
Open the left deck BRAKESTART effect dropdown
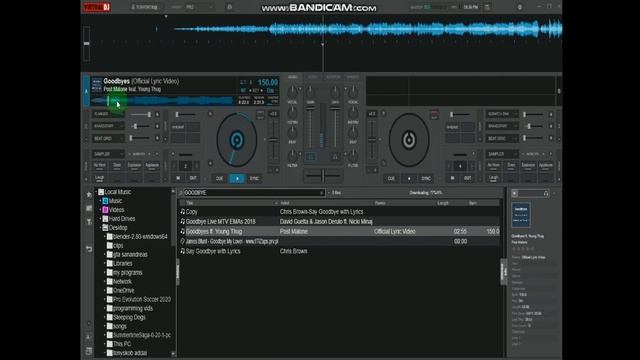tap(108, 127)
